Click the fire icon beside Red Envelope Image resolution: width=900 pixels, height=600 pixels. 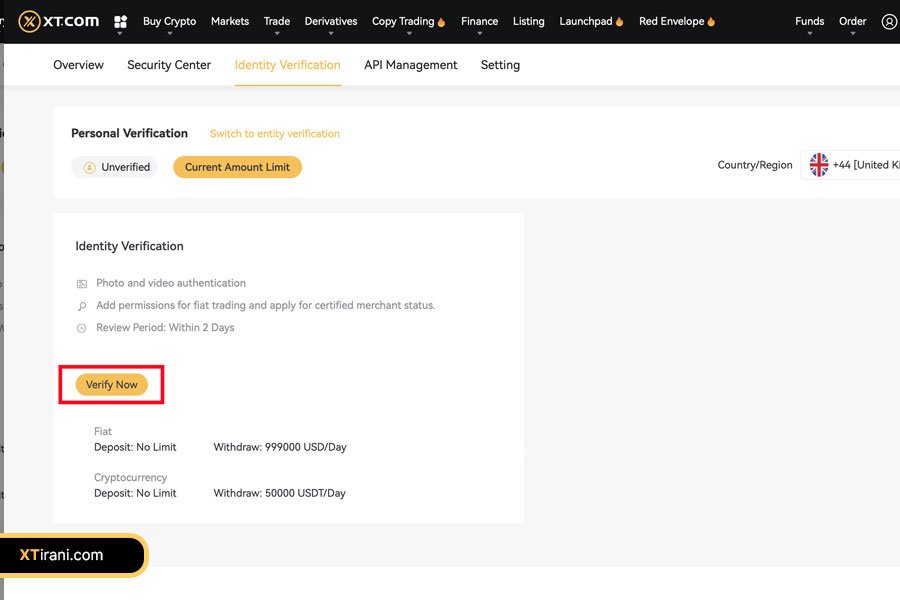click(711, 22)
